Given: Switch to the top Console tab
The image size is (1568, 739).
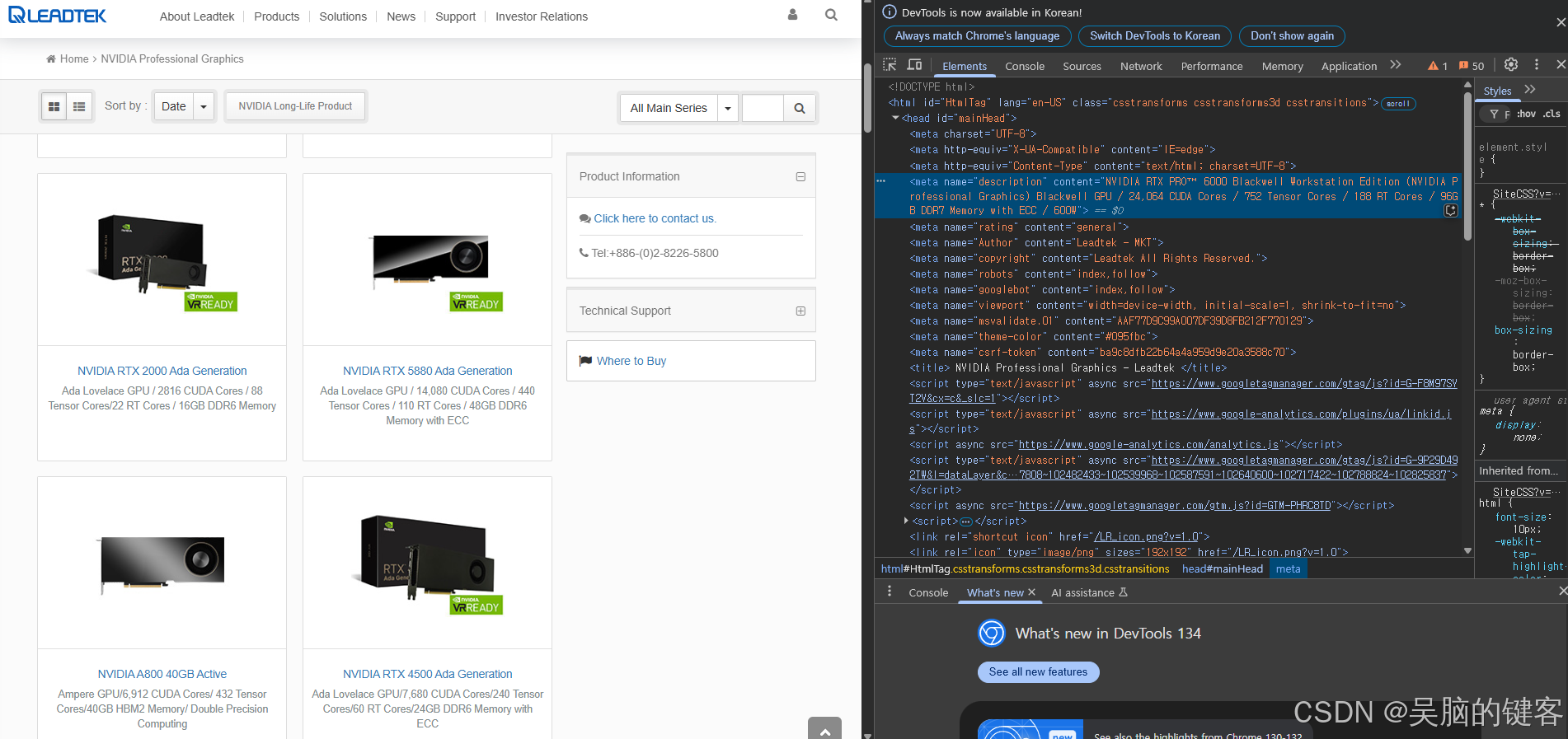Looking at the screenshot, I should pyautogui.click(x=1025, y=66).
